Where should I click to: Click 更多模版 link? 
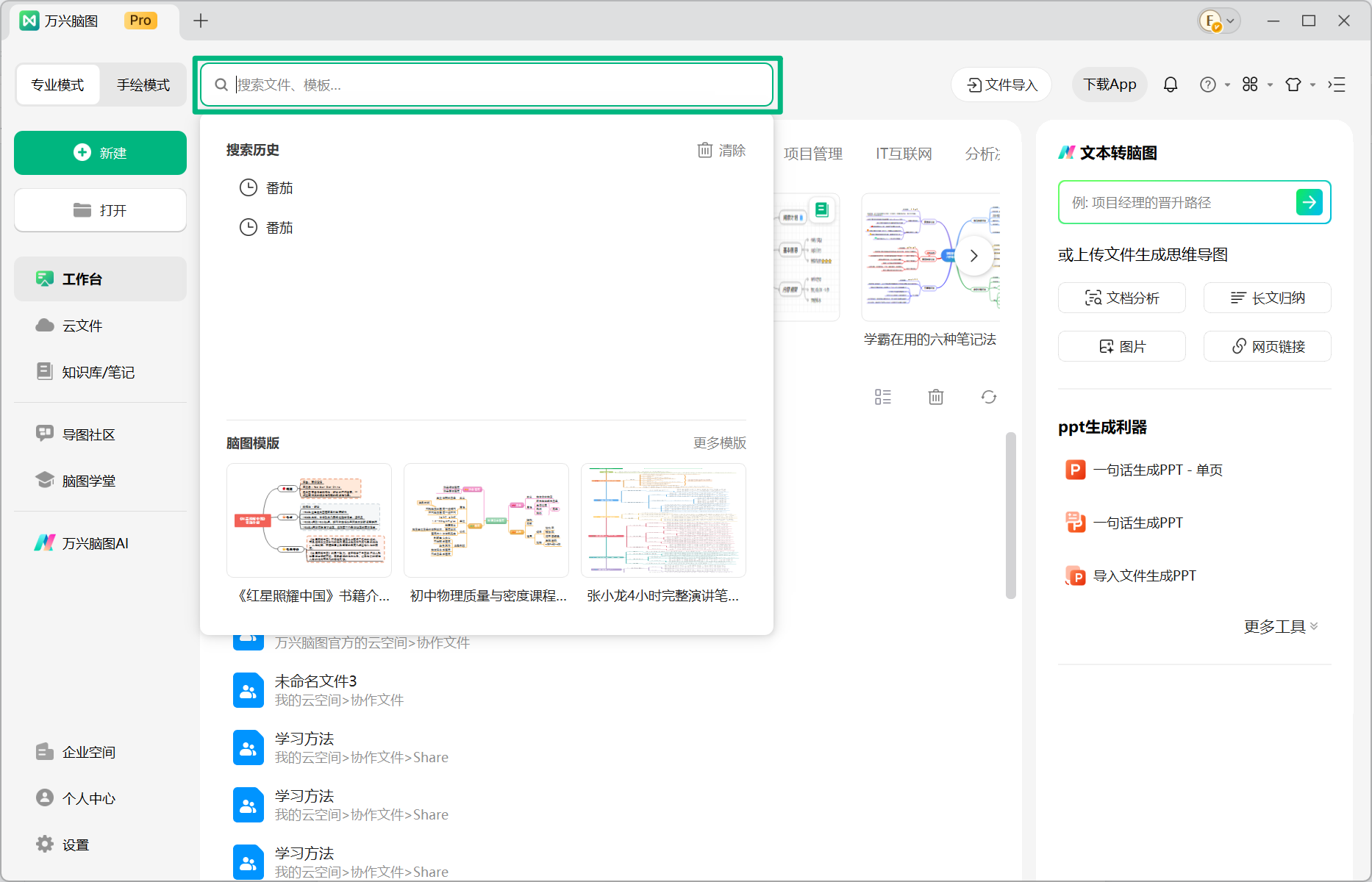pyautogui.click(x=720, y=443)
